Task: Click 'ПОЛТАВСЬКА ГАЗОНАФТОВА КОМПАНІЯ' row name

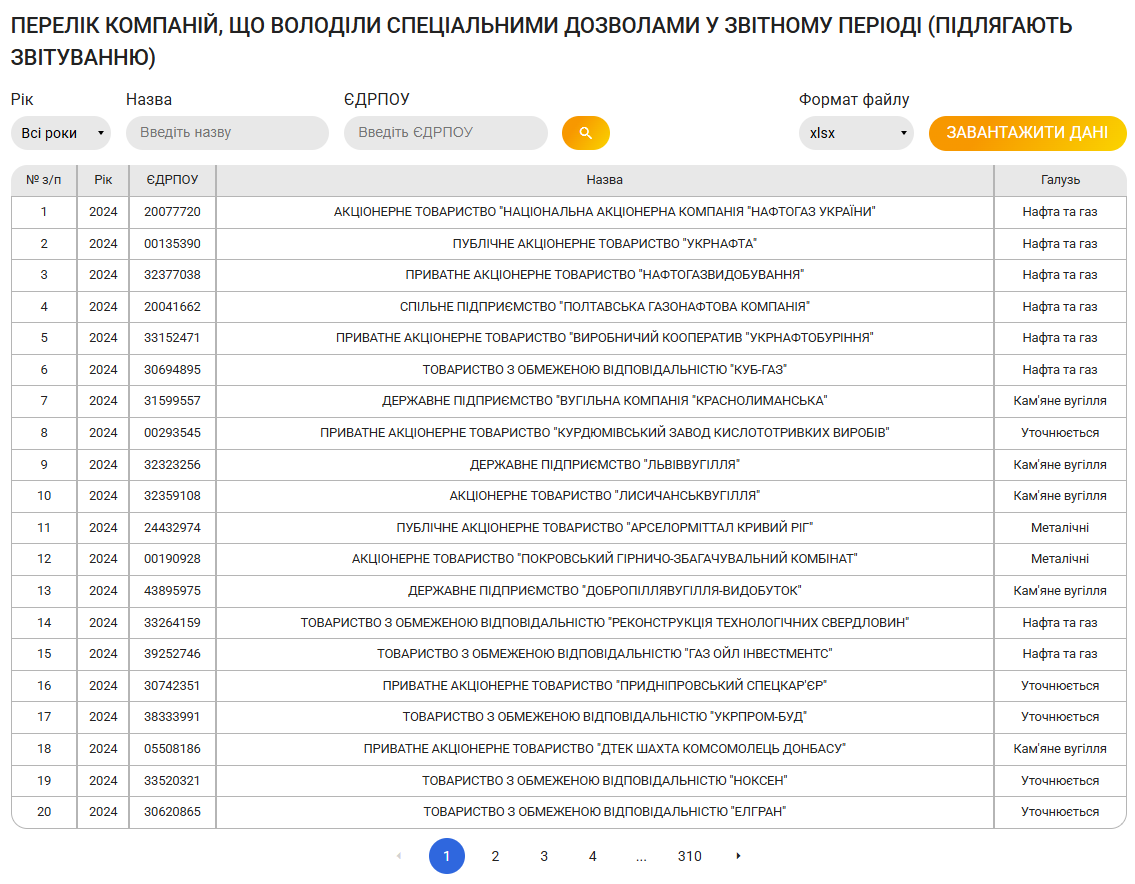Action: tap(604, 307)
